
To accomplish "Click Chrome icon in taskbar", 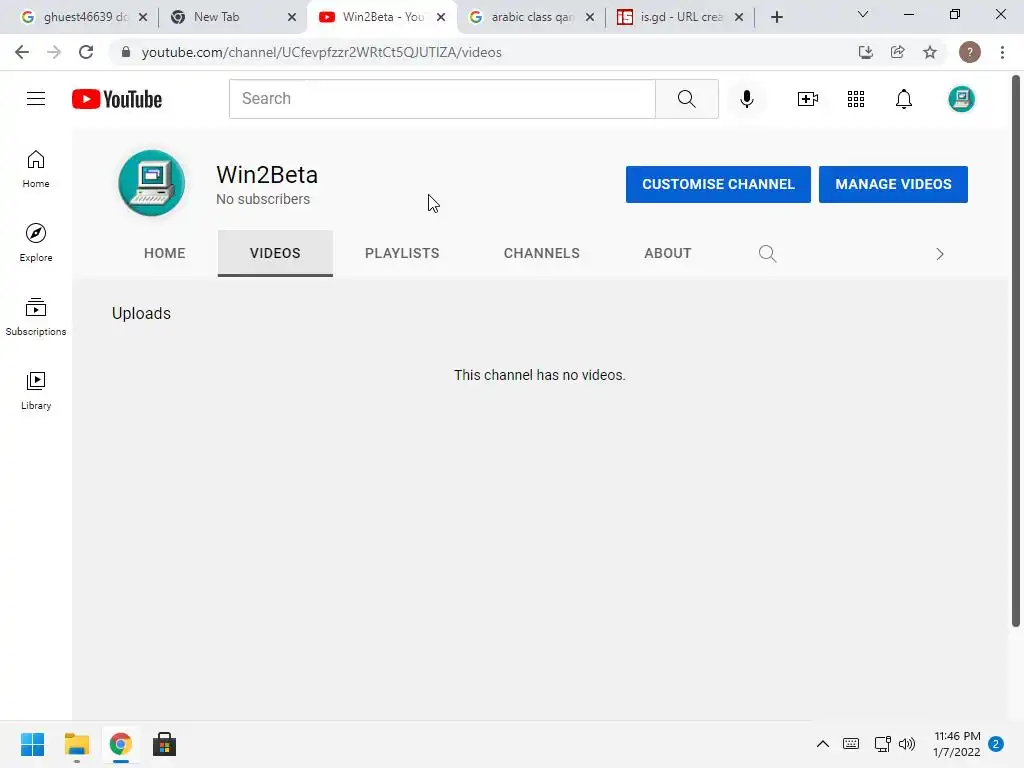I will pyautogui.click(x=120, y=744).
